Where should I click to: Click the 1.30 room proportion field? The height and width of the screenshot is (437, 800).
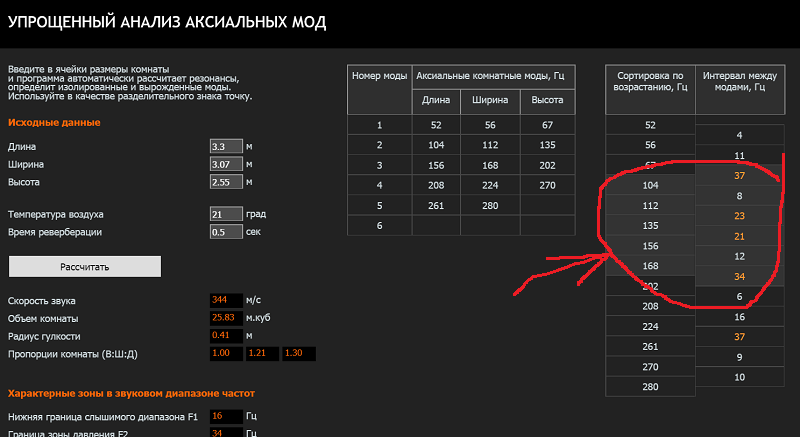click(x=299, y=354)
